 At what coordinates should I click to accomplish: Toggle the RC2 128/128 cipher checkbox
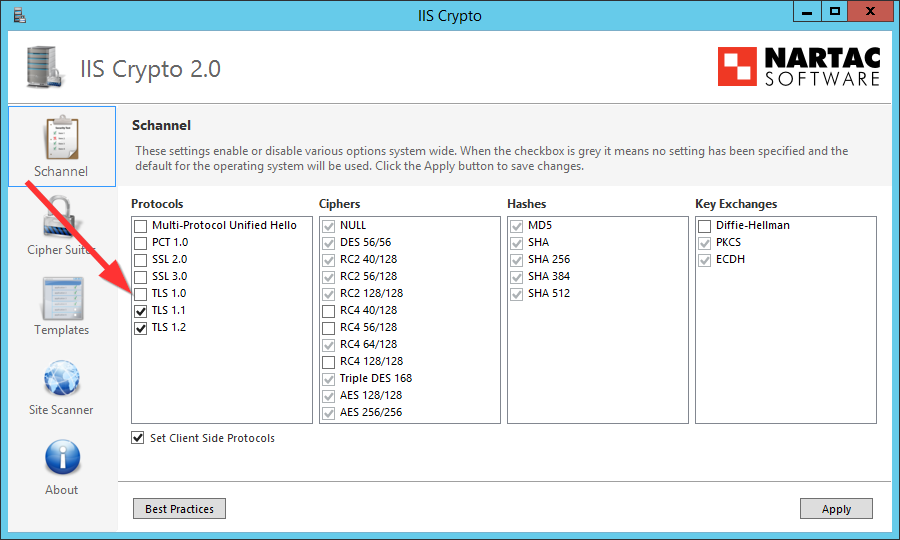[328, 294]
